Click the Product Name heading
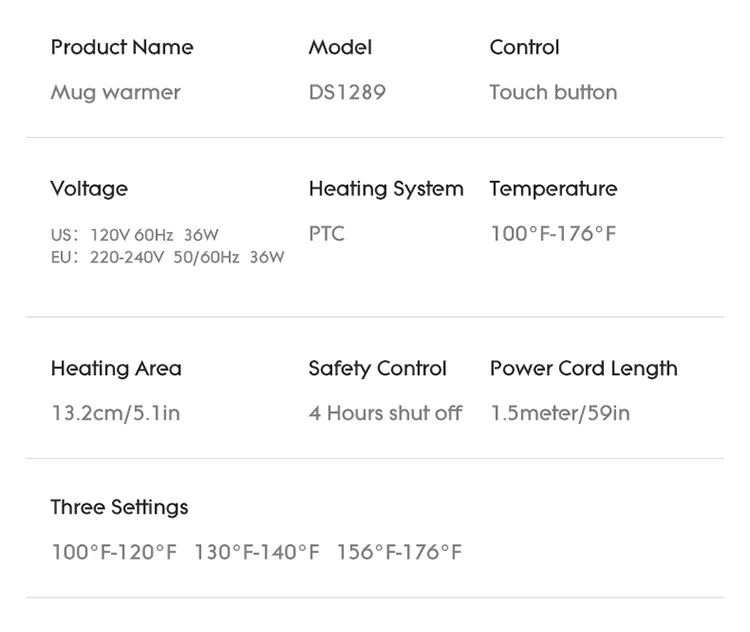This screenshot has width=750, height=632. (122, 47)
